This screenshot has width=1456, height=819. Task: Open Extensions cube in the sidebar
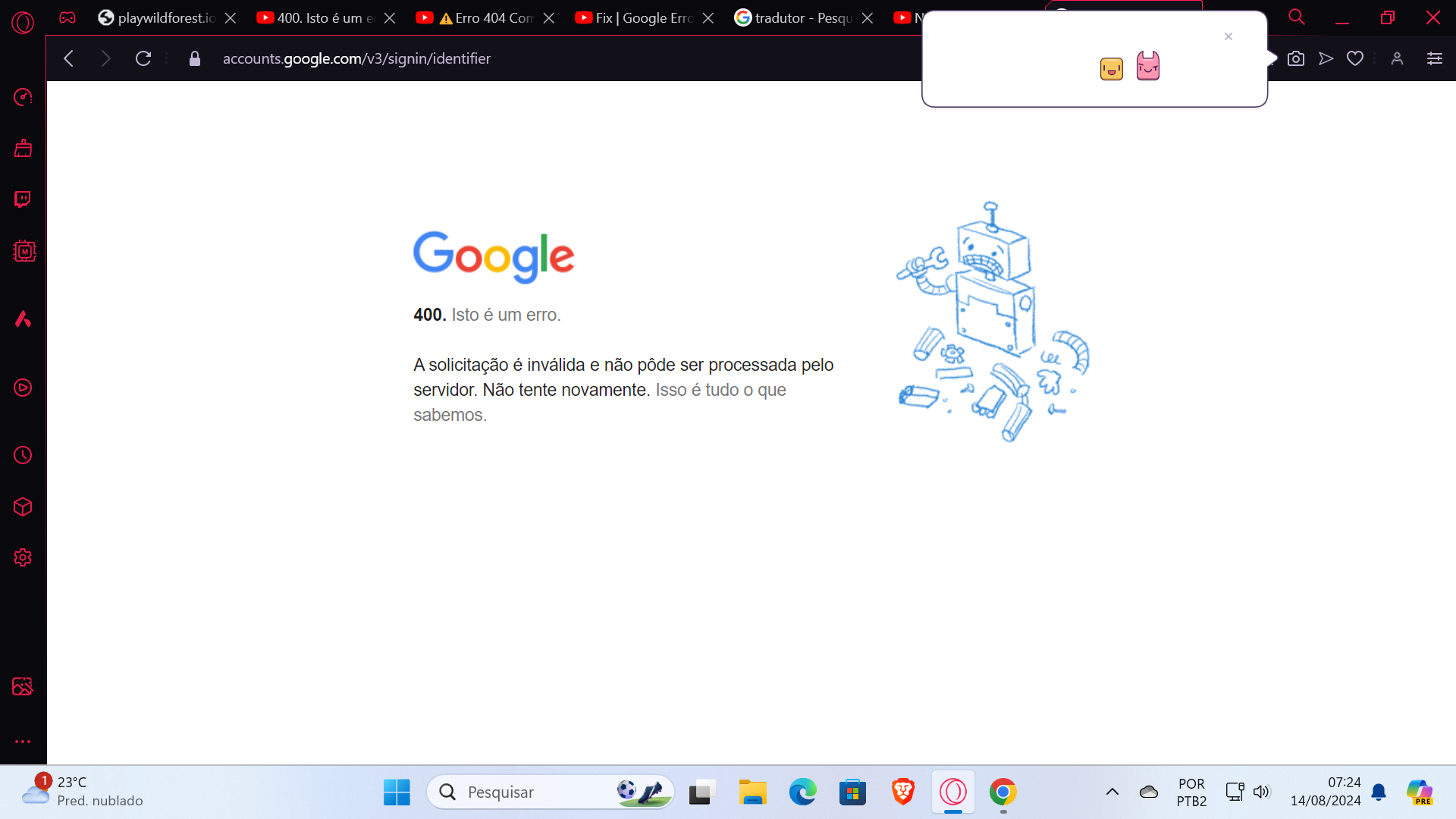23,507
